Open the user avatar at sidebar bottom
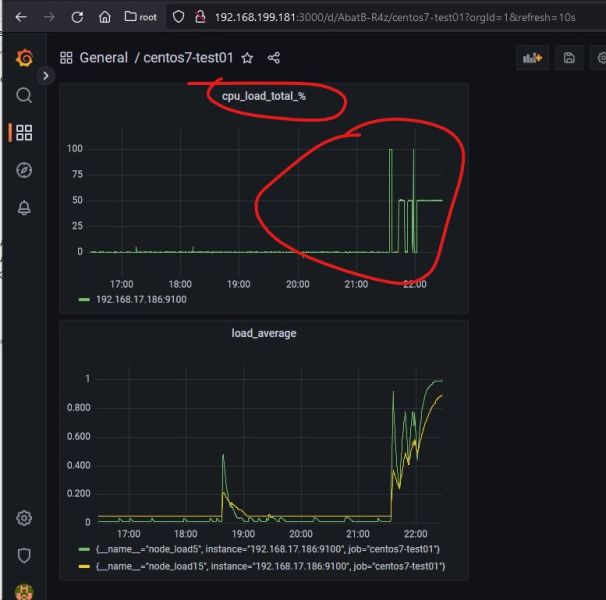The image size is (606, 600). click(24, 591)
